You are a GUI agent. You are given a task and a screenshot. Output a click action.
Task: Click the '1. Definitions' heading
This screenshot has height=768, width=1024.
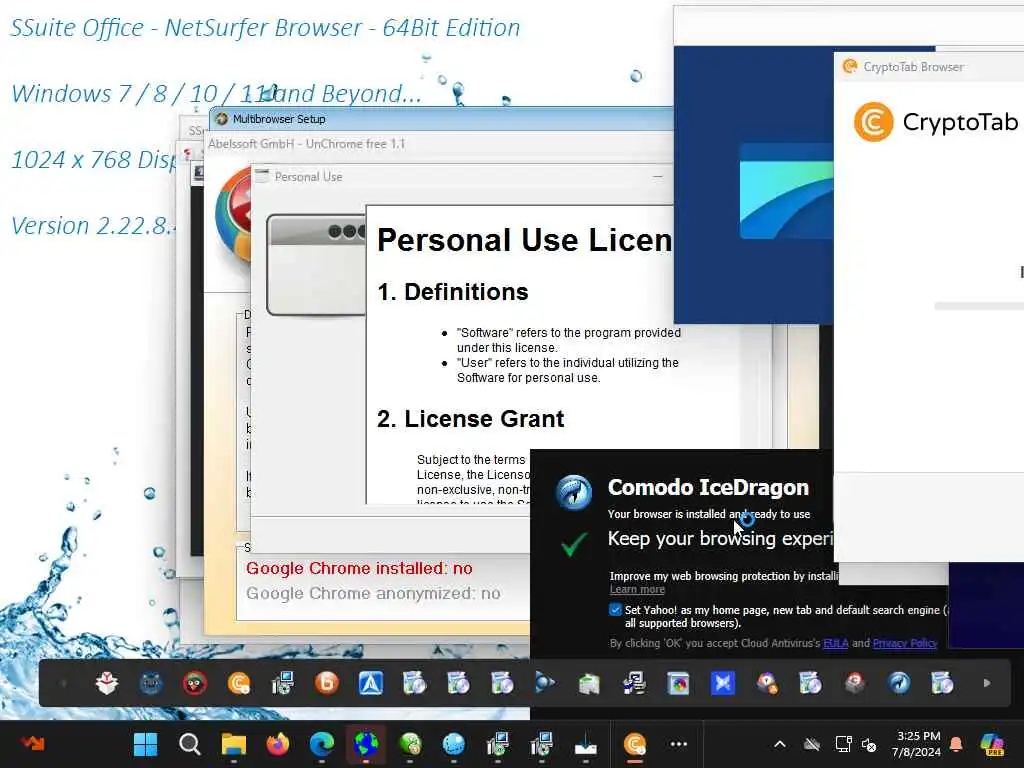pos(453,292)
